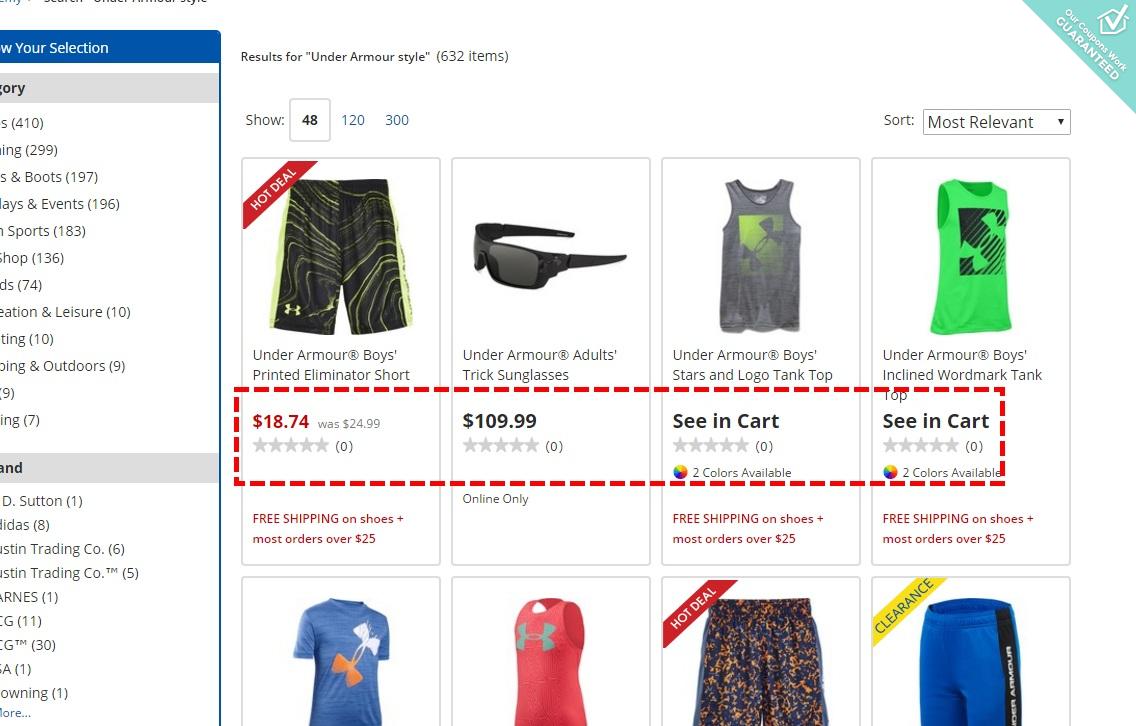
Task: Open Under Armour Boys' Printed Eliminator Short link
Action: [x=331, y=365]
